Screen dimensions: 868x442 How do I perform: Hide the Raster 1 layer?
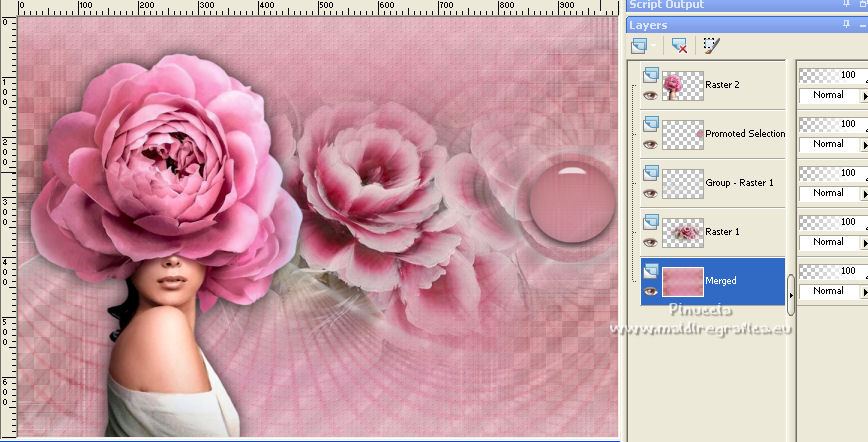coord(650,243)
